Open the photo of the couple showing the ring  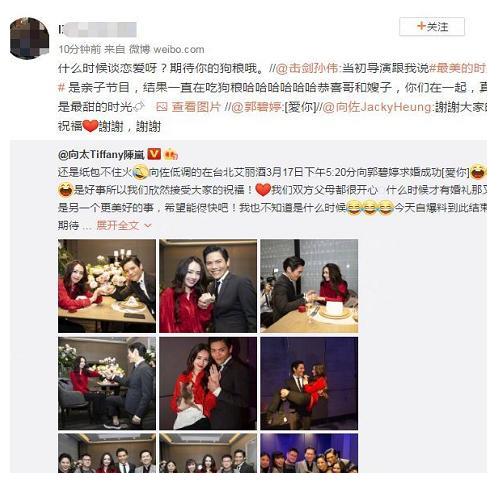point(208,286)
